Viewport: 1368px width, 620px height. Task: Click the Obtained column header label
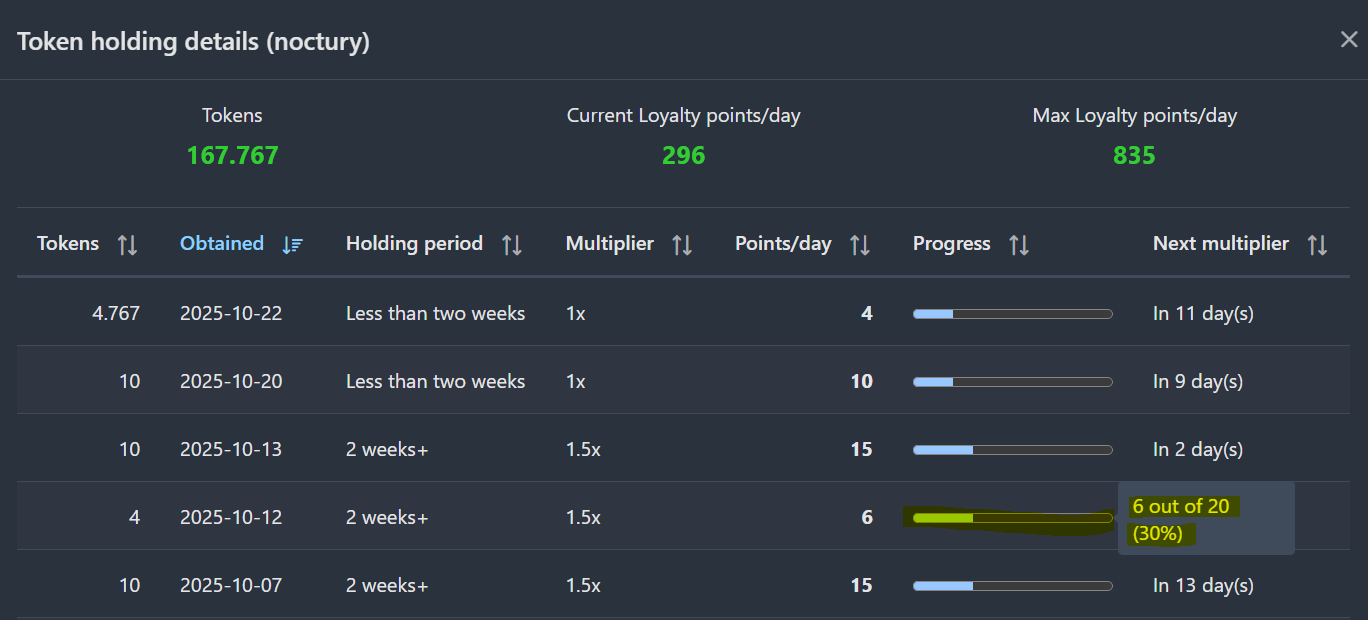222,243
